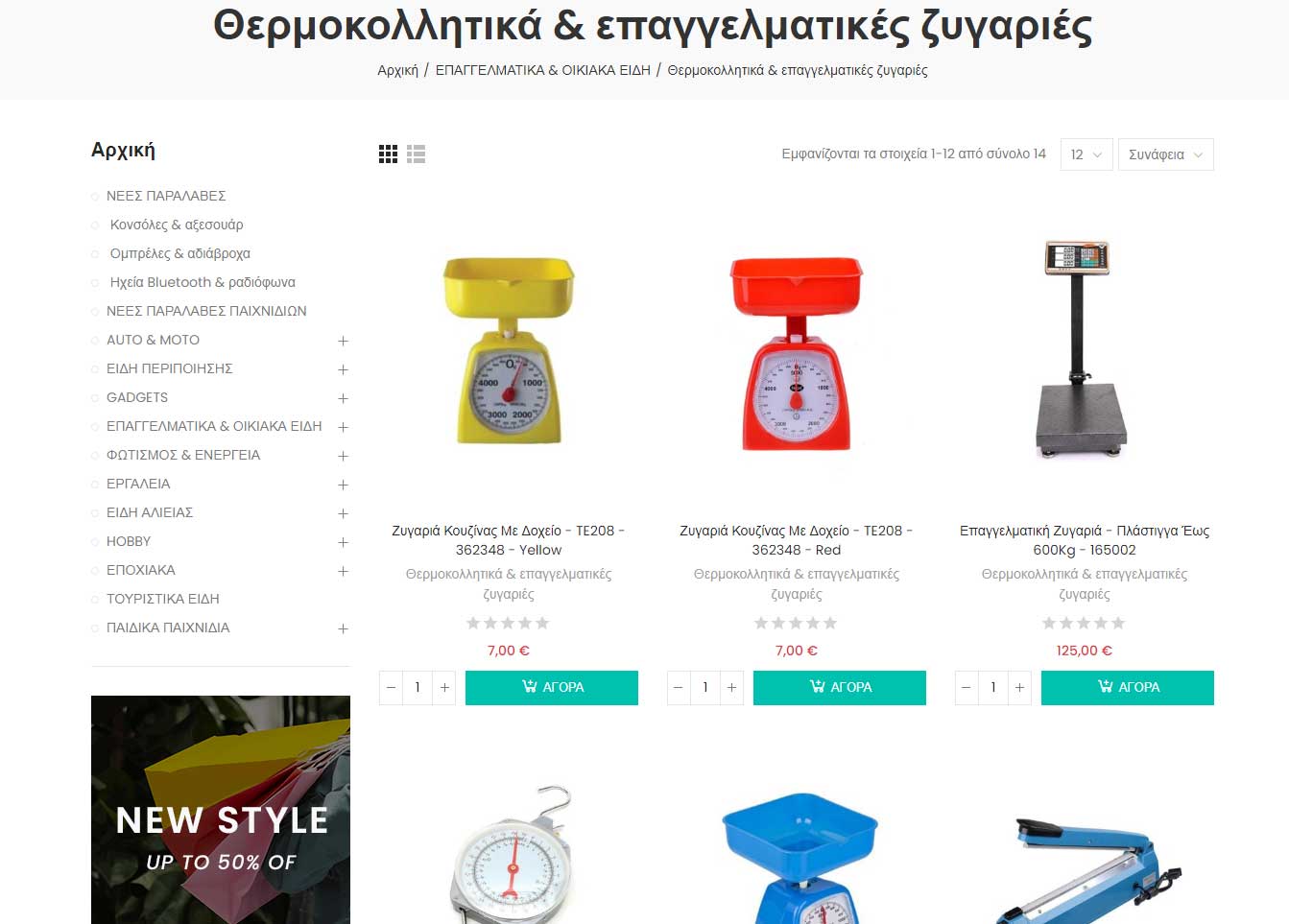Add yellow kitchen scale to cart

[552, 688]
